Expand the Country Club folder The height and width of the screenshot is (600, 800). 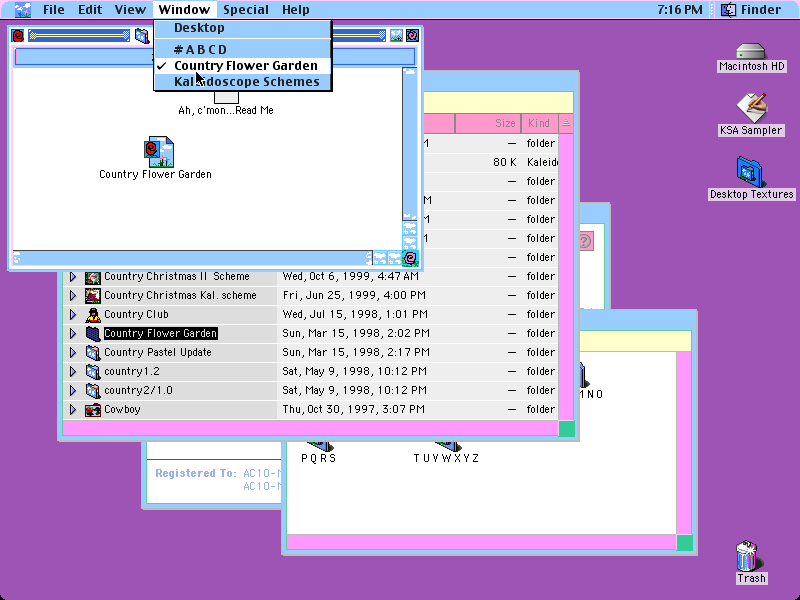click(73, 314)
